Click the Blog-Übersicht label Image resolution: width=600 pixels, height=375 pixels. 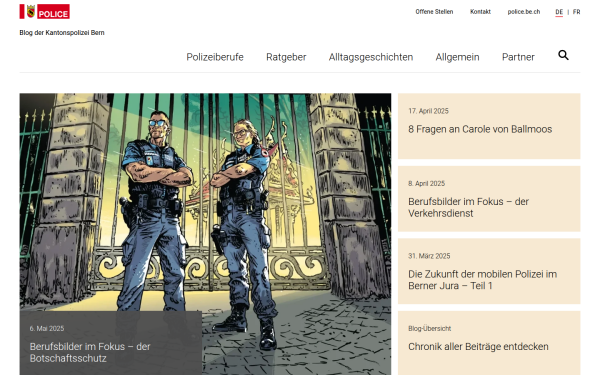click(x=429, y=329)
